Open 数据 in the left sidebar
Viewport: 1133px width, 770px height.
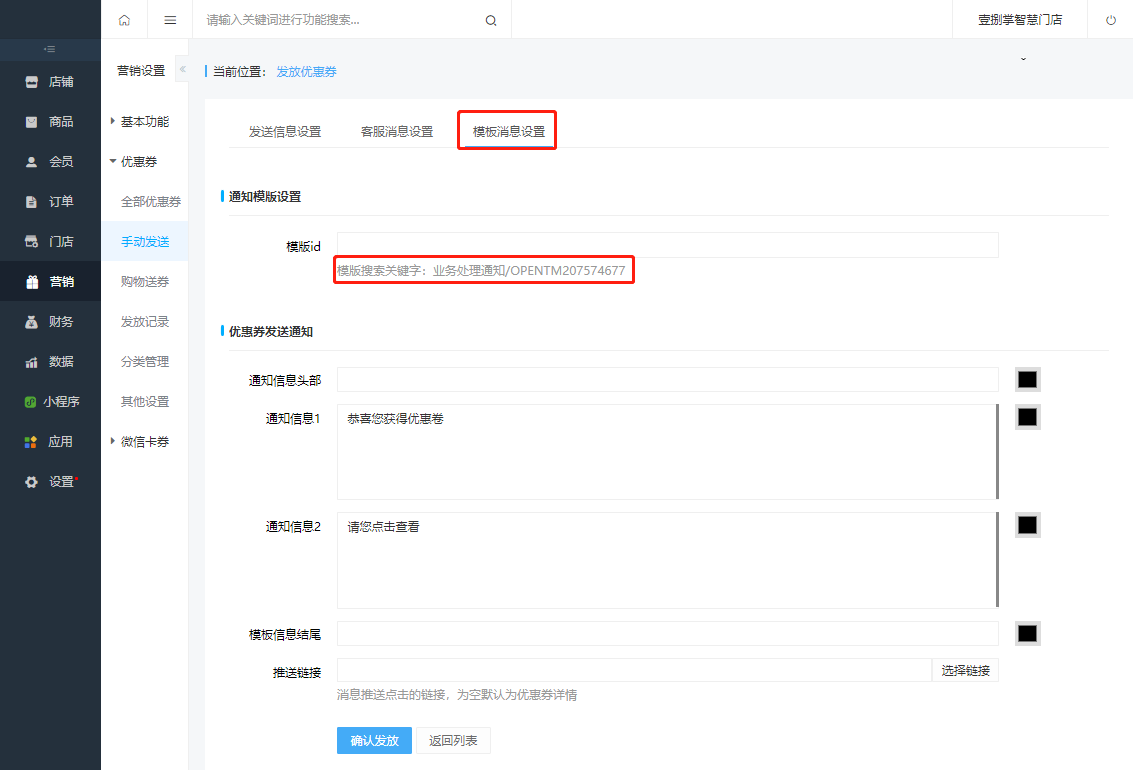click(50, 361)
